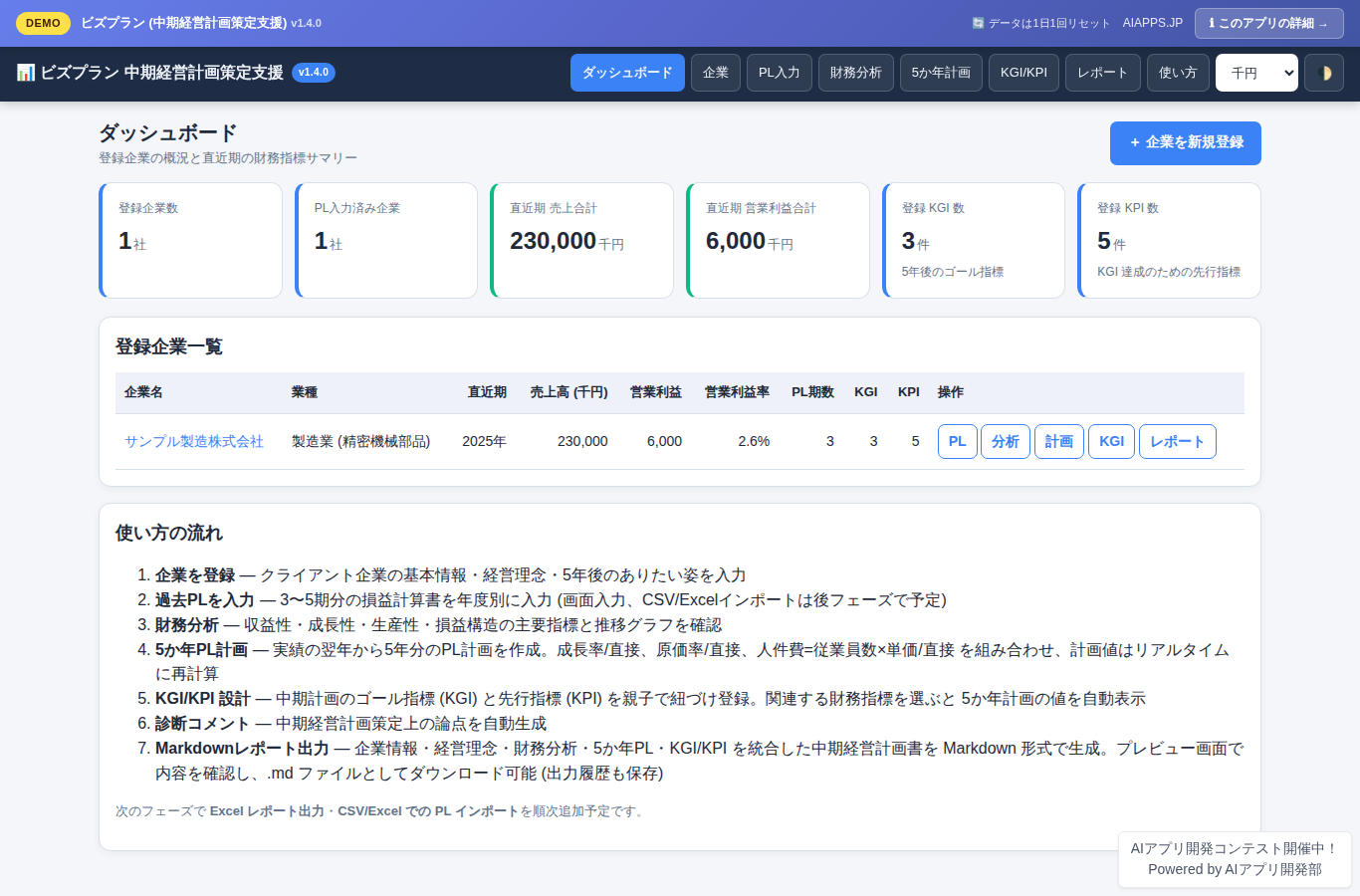Select 直近期 営業利益合計 card
Image resolution: width=1360 pixels, height=896 pixels.
(779, 240)
